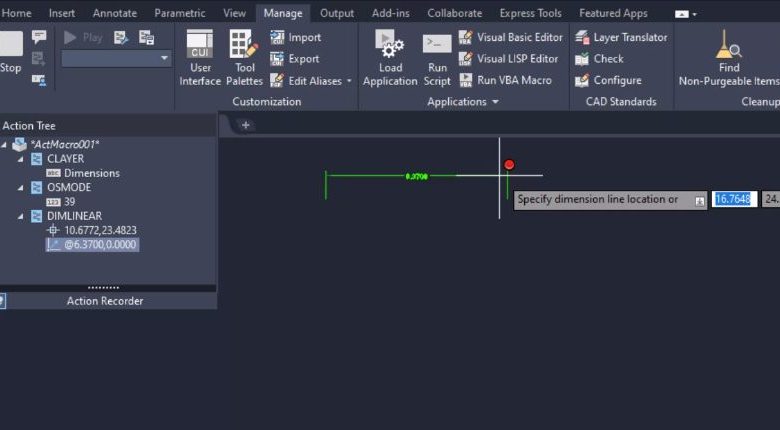Stop the action macro recording
This screenshot has height=430, width=780.
tap(10, 52)
